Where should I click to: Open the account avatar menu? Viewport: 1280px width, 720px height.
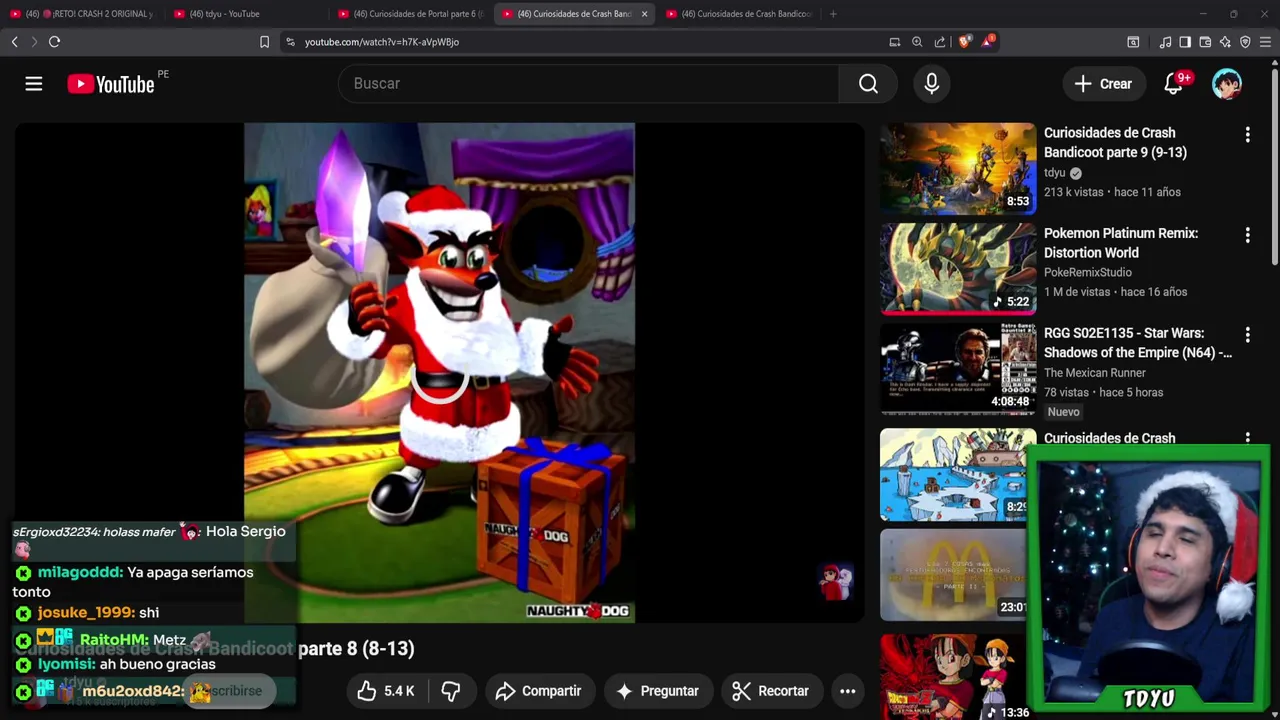pos(1227,84)
